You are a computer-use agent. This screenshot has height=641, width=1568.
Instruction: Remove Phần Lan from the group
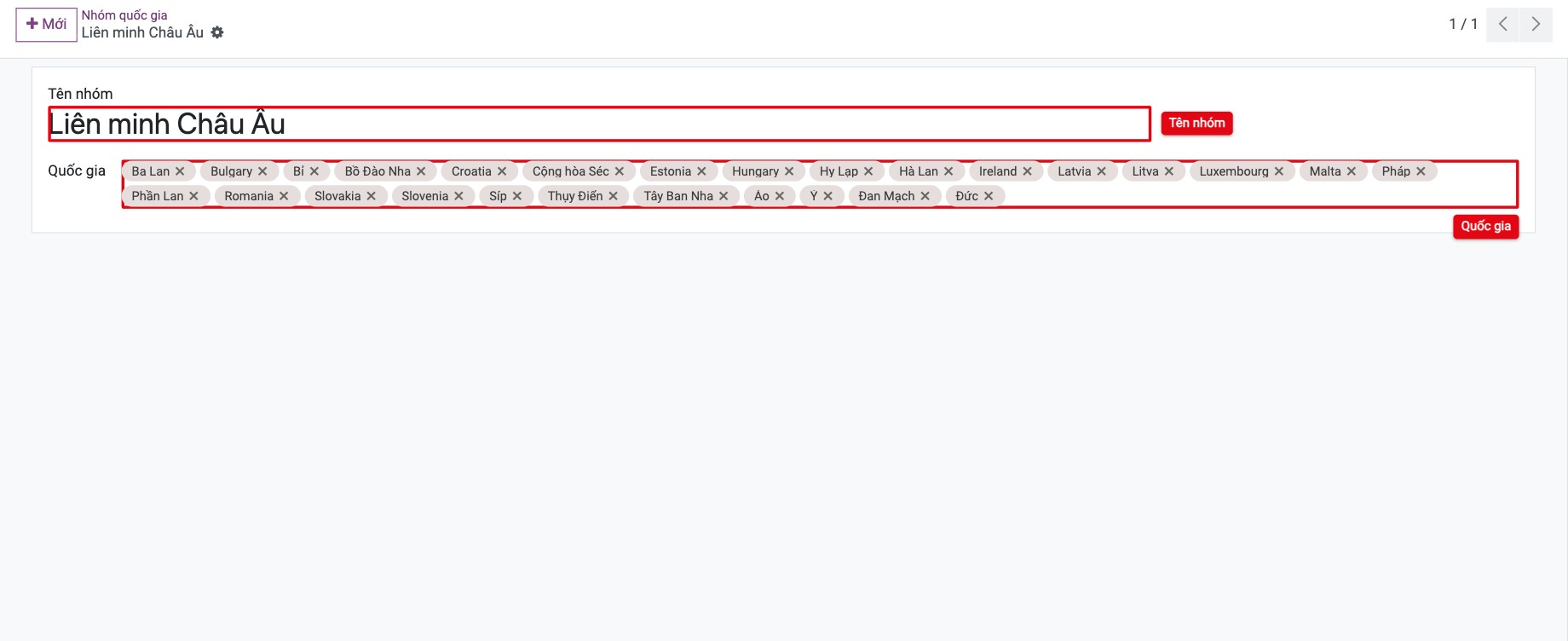(193, 196)
